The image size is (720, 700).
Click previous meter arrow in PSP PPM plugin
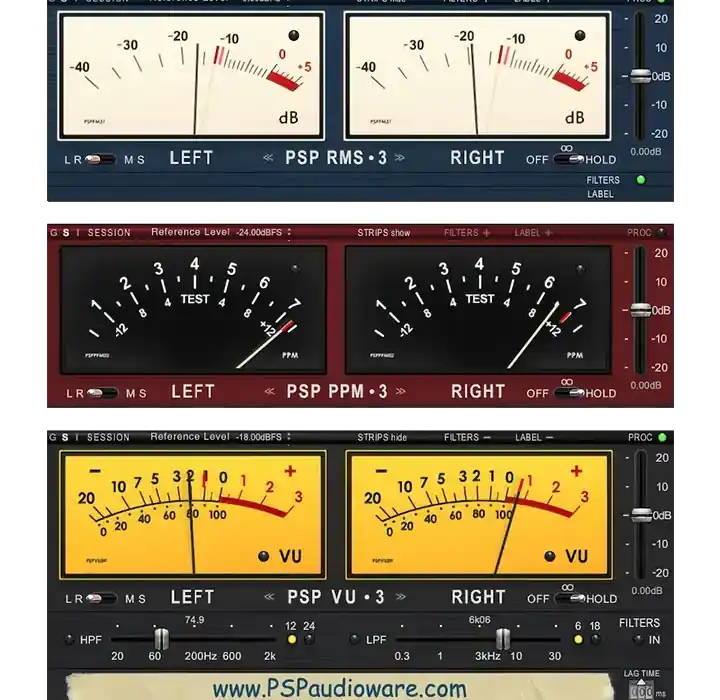tap(270, 392)
